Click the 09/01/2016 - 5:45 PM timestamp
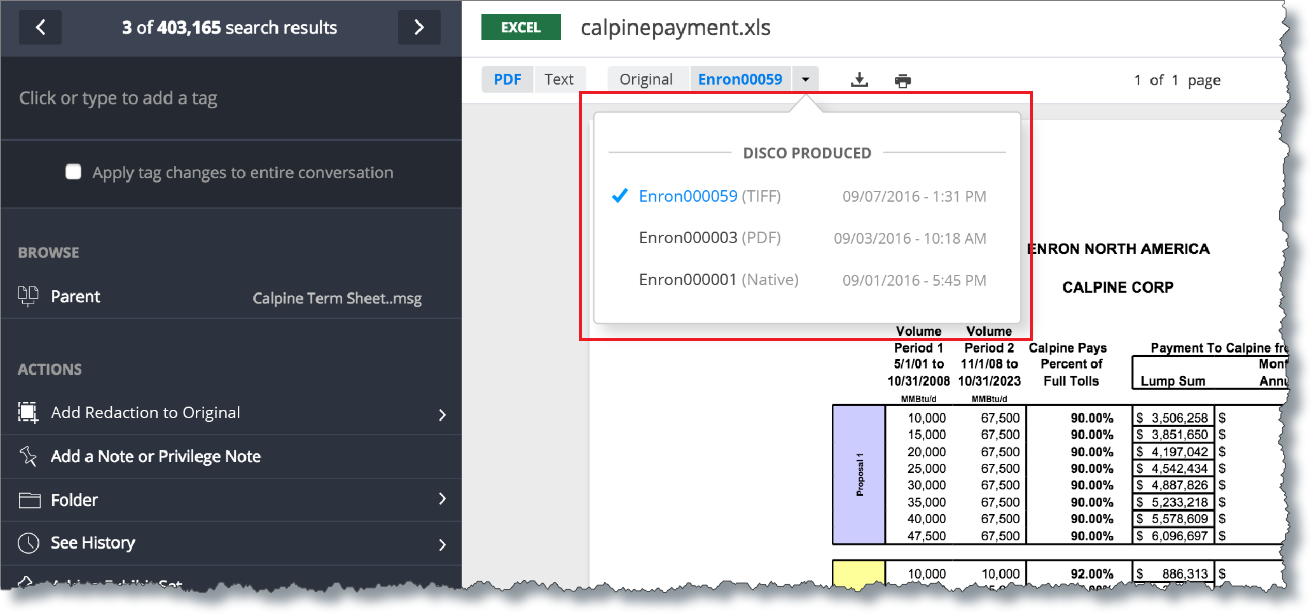This screenshot has height=615, width=1313. (915, 280)
